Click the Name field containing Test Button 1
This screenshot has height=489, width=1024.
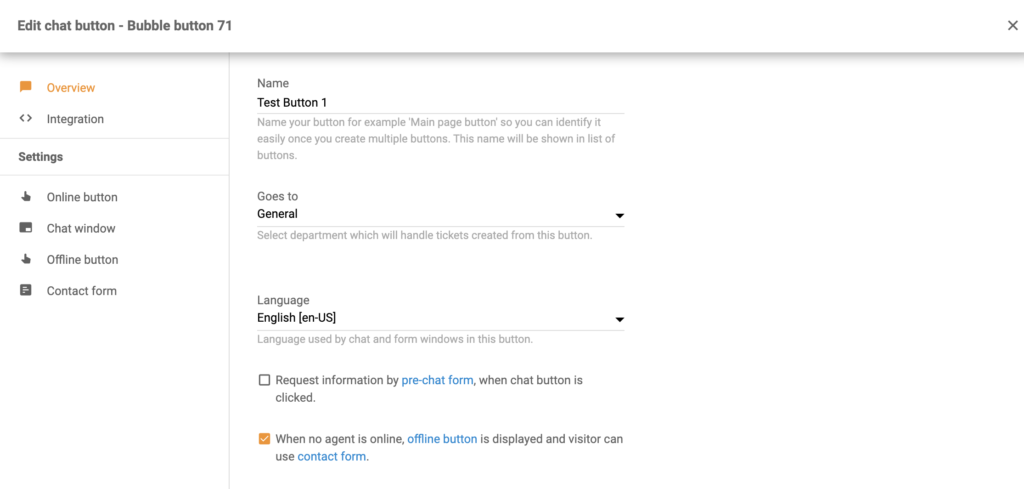click(x=440, y=102)
